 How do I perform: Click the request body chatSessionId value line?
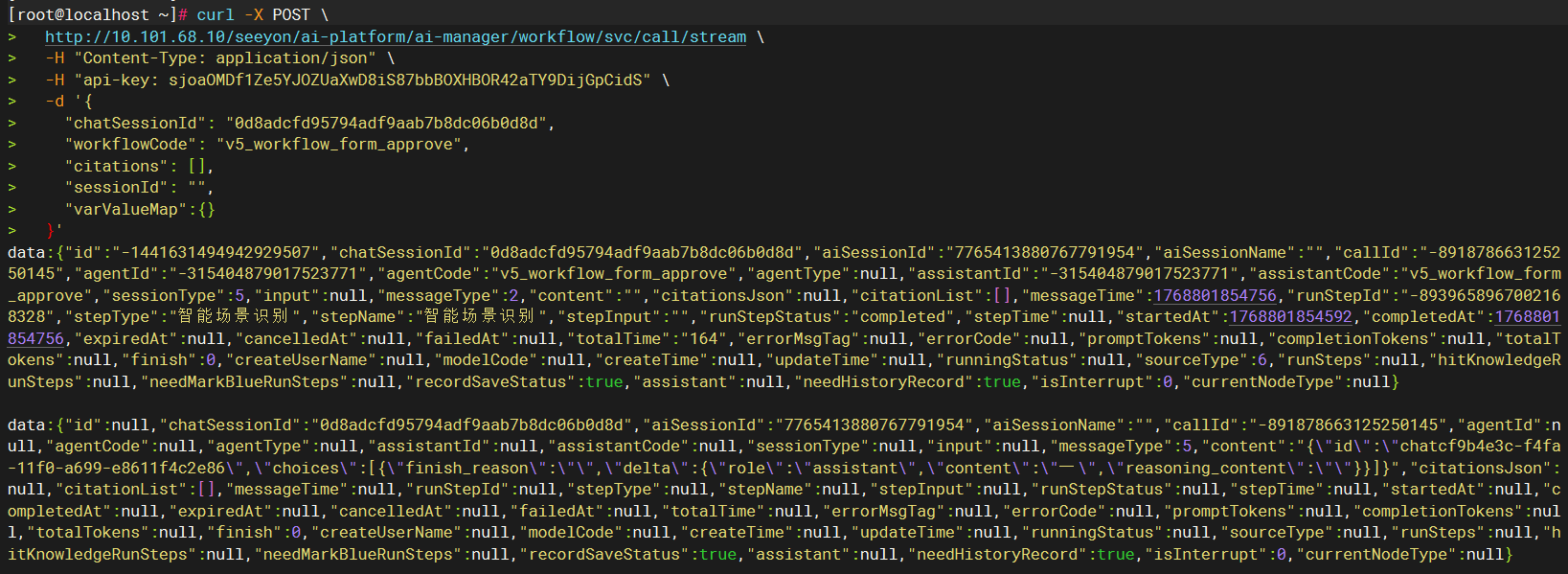tap(309, 124)
